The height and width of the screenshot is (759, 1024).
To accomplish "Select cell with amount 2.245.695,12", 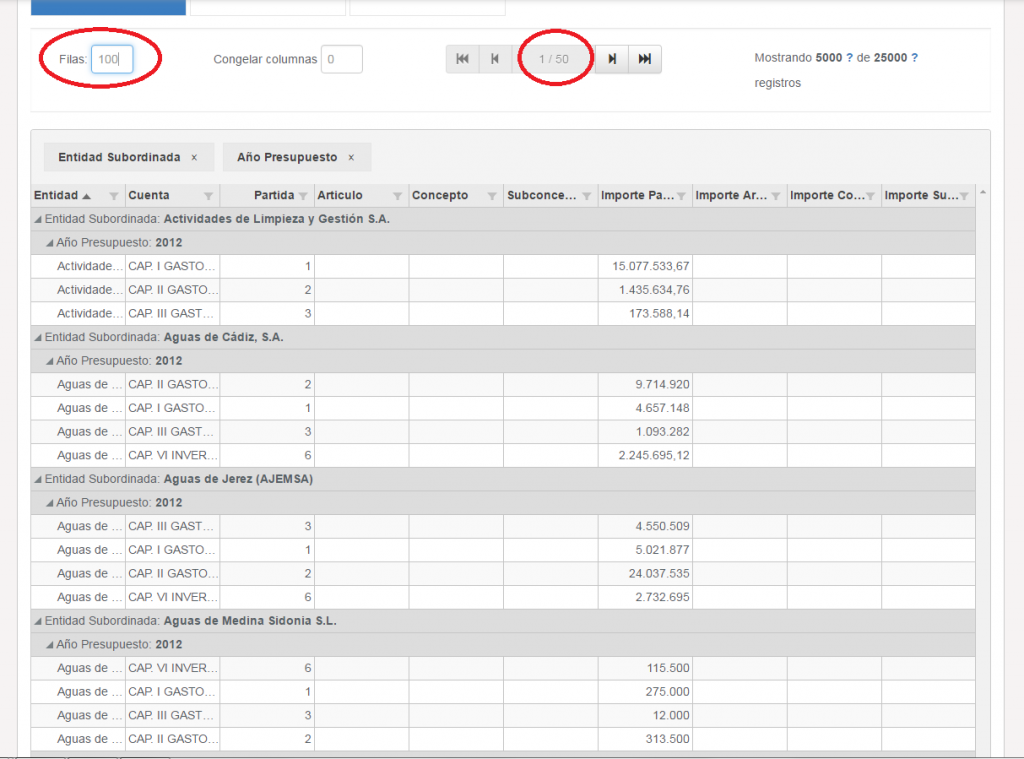I will point(645,455).
